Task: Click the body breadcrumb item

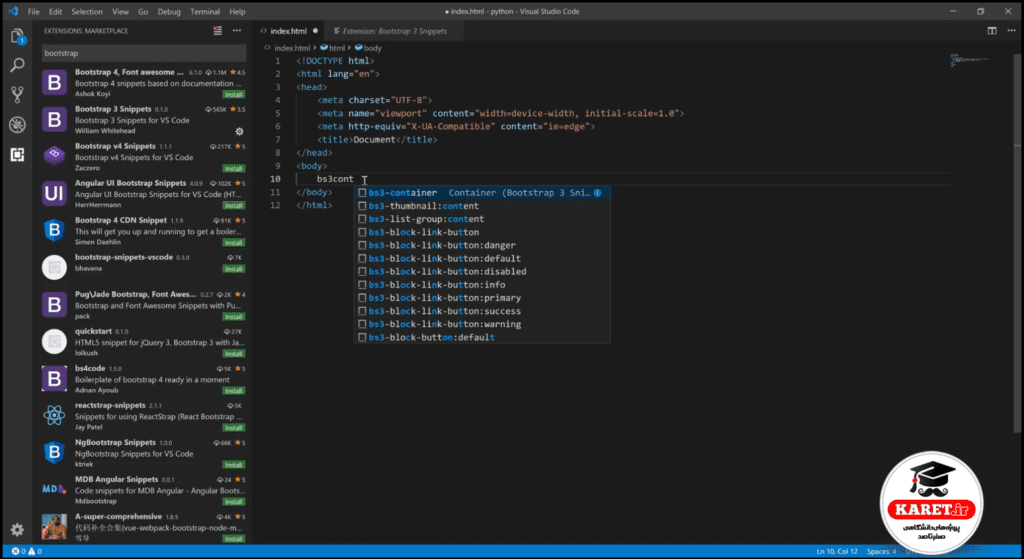Action: pos(368,48)
